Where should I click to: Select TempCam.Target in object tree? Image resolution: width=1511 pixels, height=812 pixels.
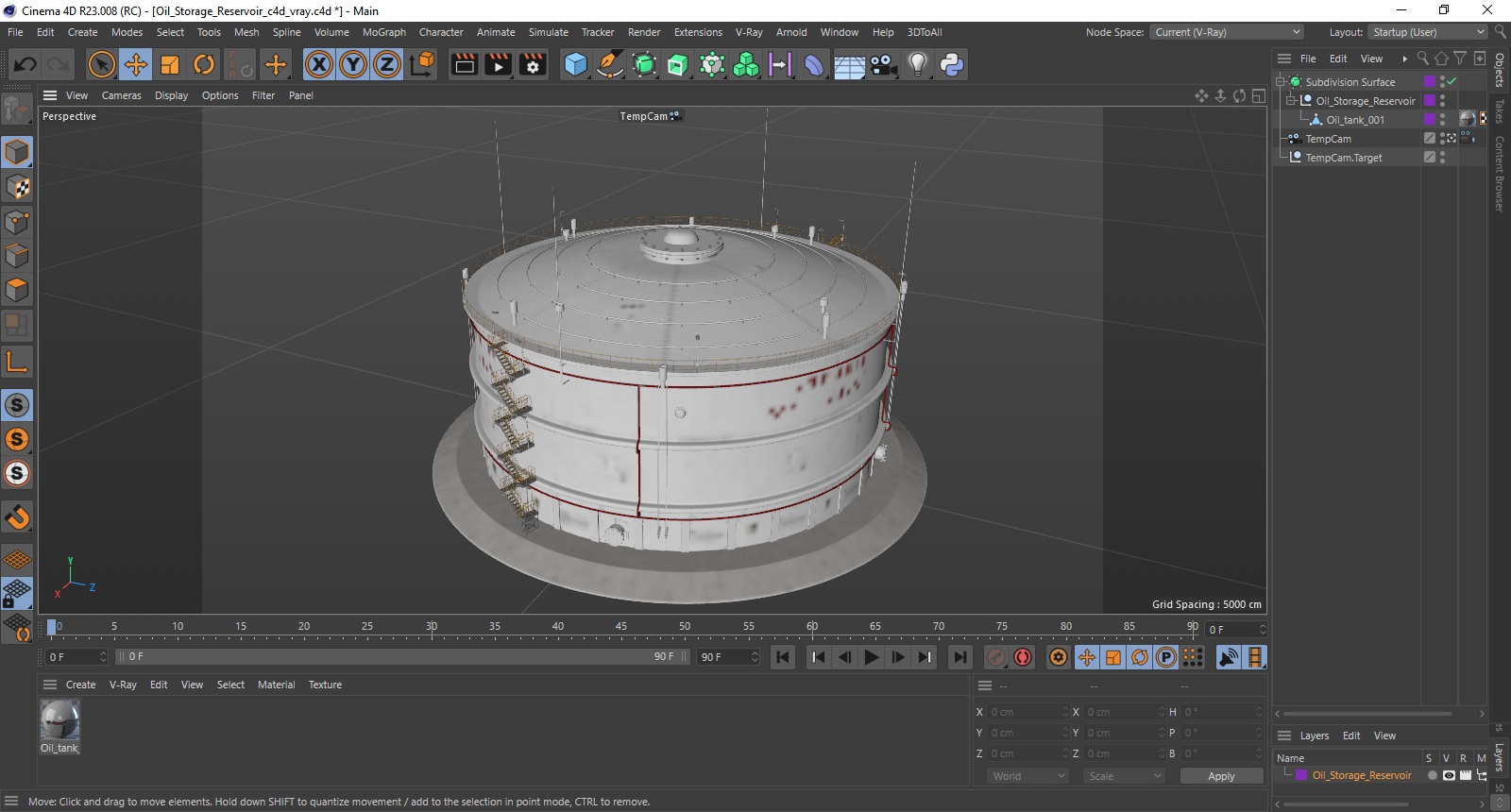click(1343, 158)
